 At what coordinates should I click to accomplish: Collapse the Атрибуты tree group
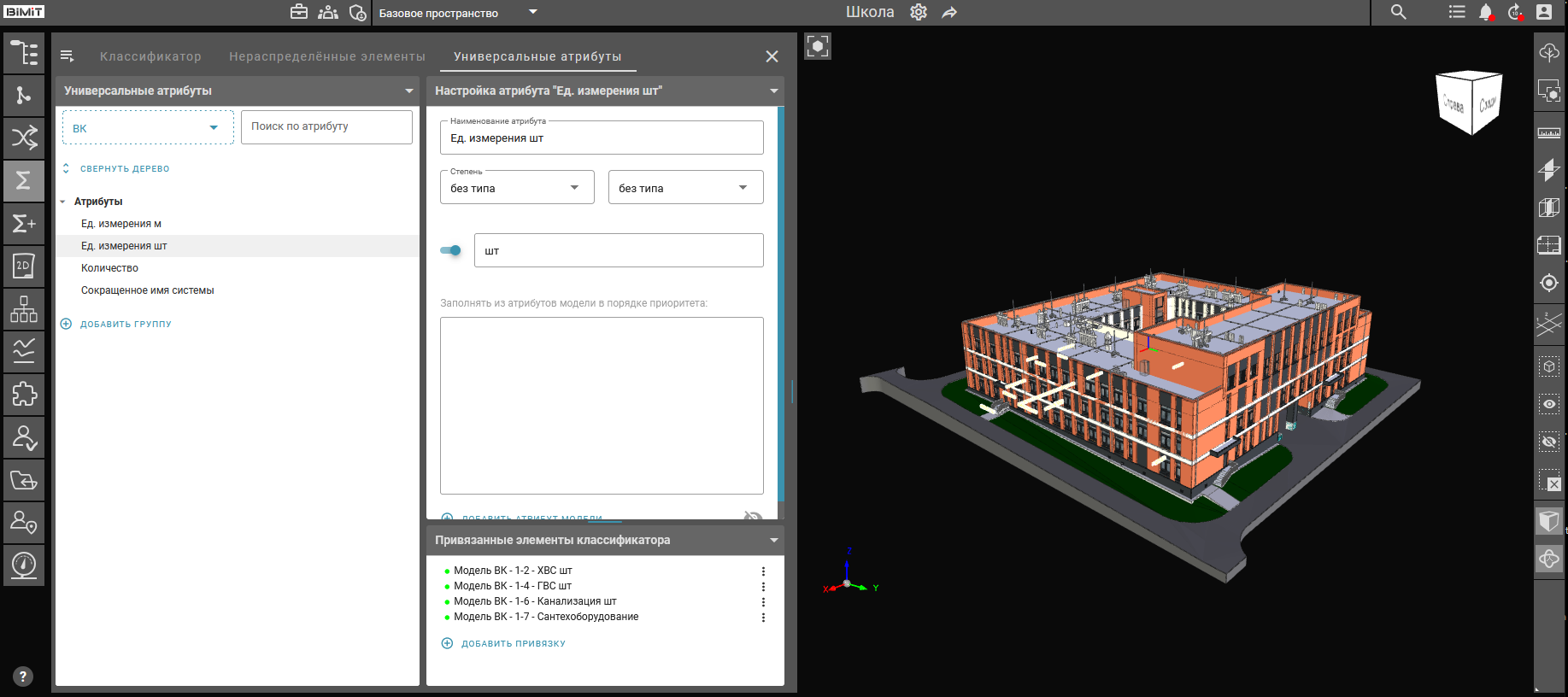coord(63,202)
